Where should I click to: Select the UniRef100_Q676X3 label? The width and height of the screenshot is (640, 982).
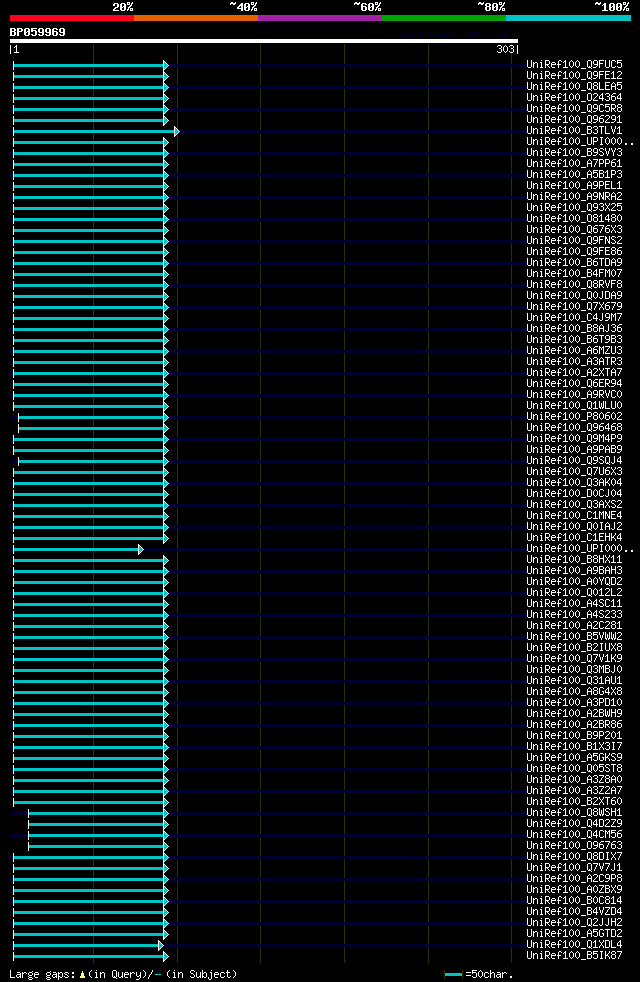[x=574, y=230]
